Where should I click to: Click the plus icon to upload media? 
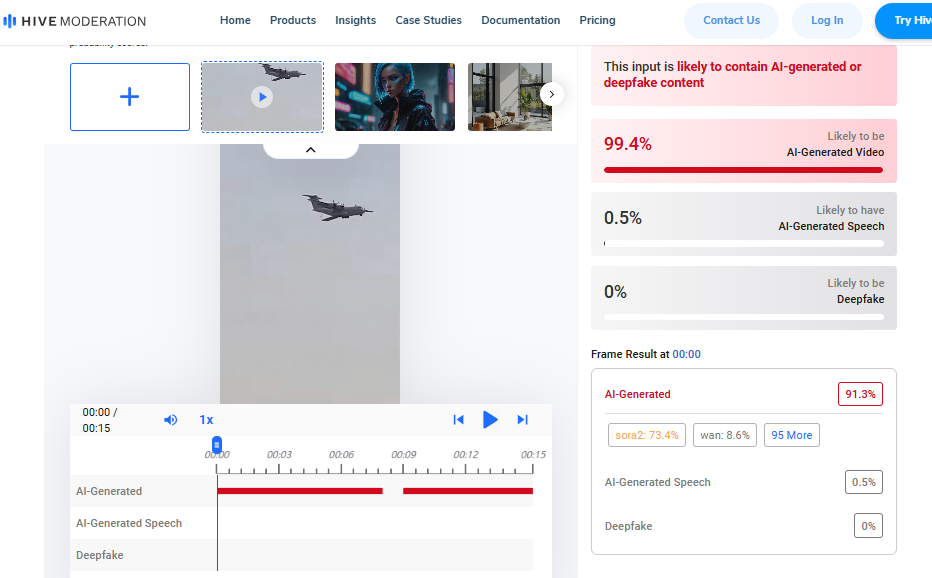pyautogui.click(x=130, y=97)
